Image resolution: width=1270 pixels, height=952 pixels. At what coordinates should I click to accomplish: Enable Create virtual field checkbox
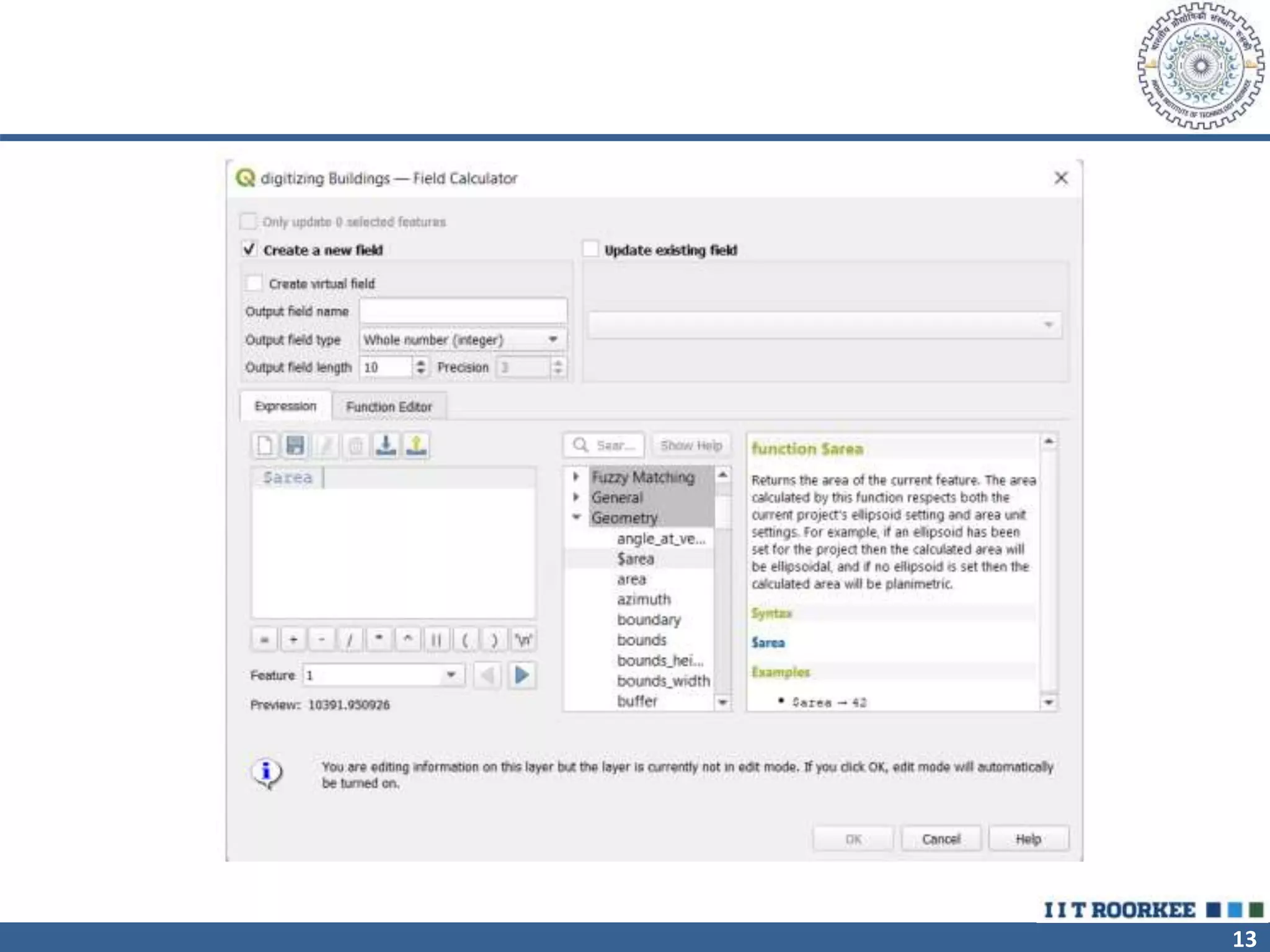coord(254,283)
